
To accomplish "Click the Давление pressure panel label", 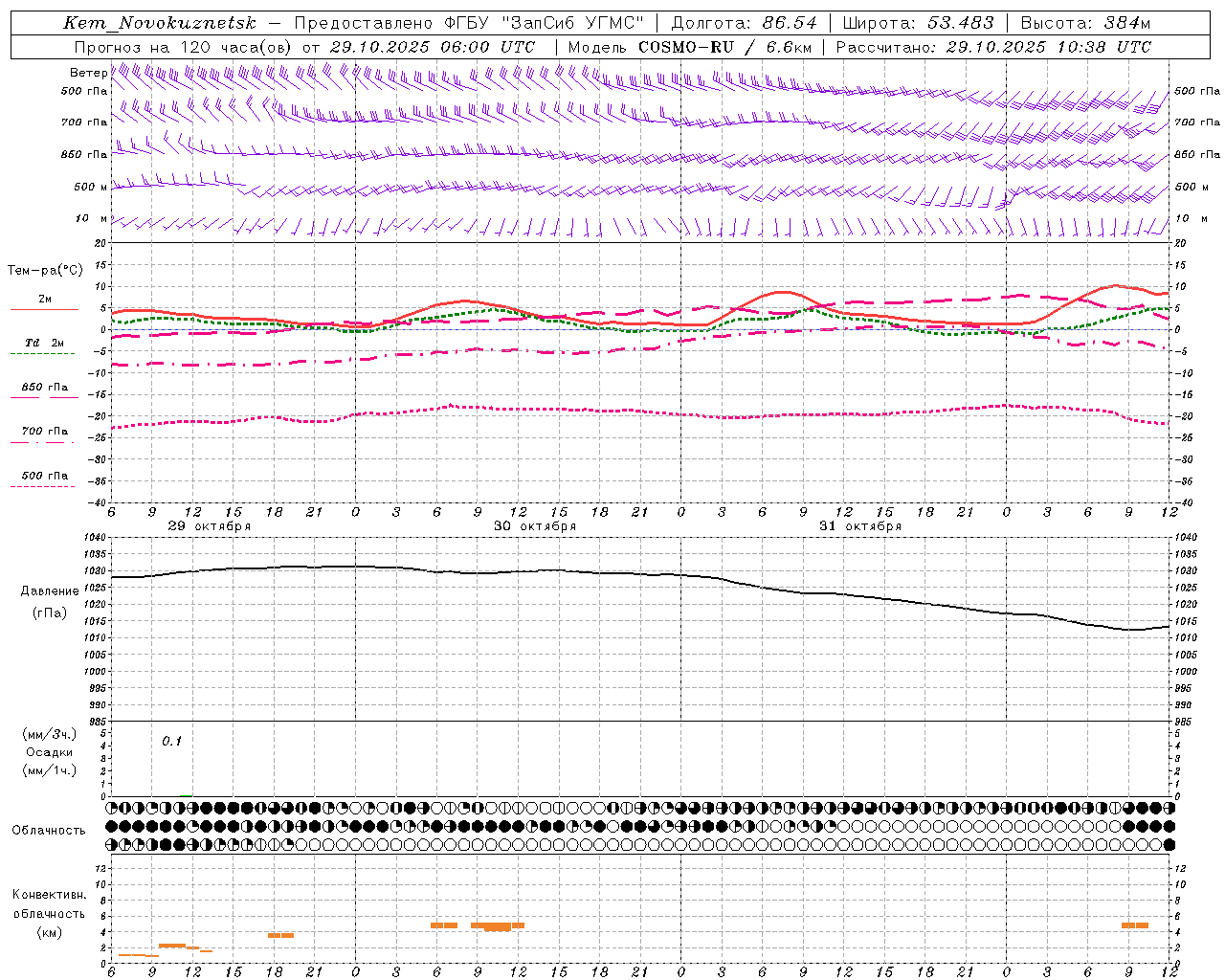I will [50, 591].
